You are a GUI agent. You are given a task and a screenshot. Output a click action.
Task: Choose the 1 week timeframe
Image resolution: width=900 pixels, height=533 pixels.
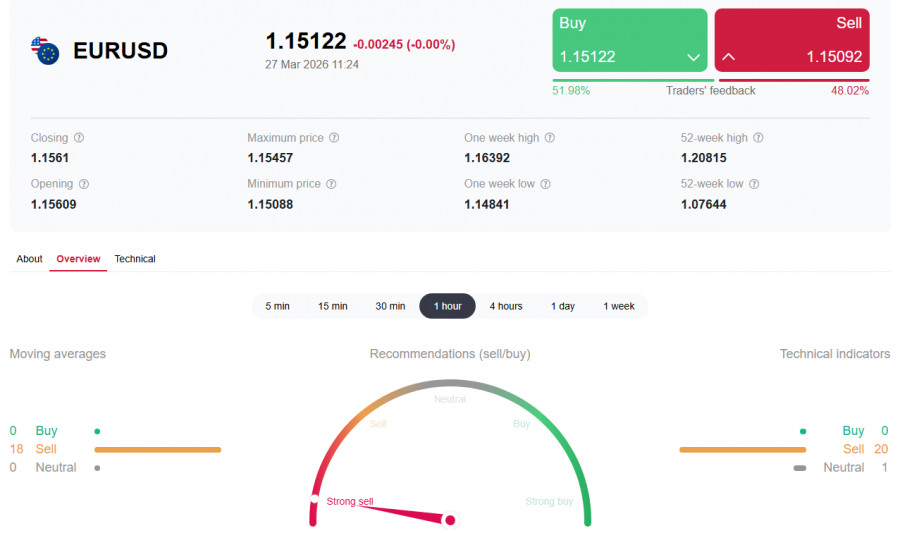[x=619, y=306]
